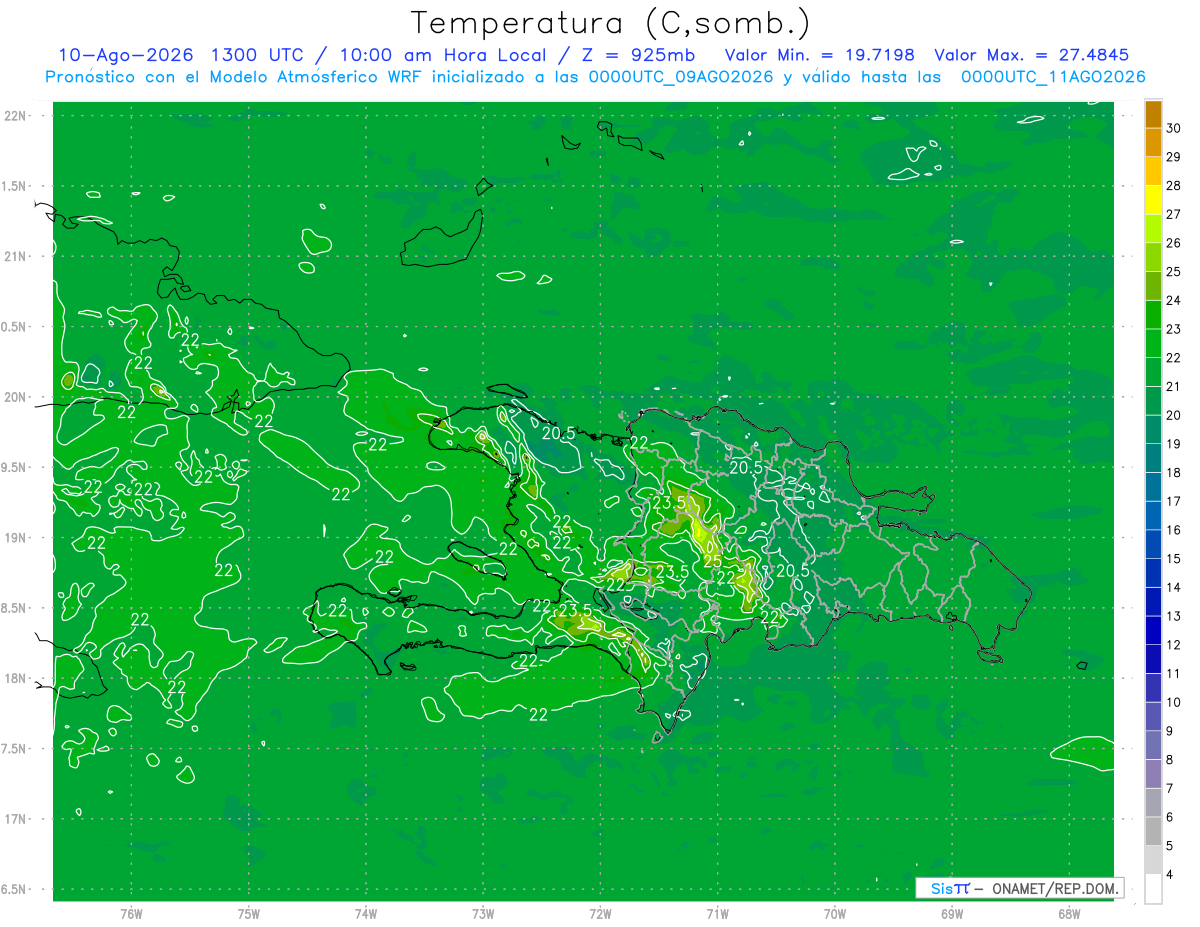
Task: Click the '22N' latitude axis label
Action: (x=15, y=115)
